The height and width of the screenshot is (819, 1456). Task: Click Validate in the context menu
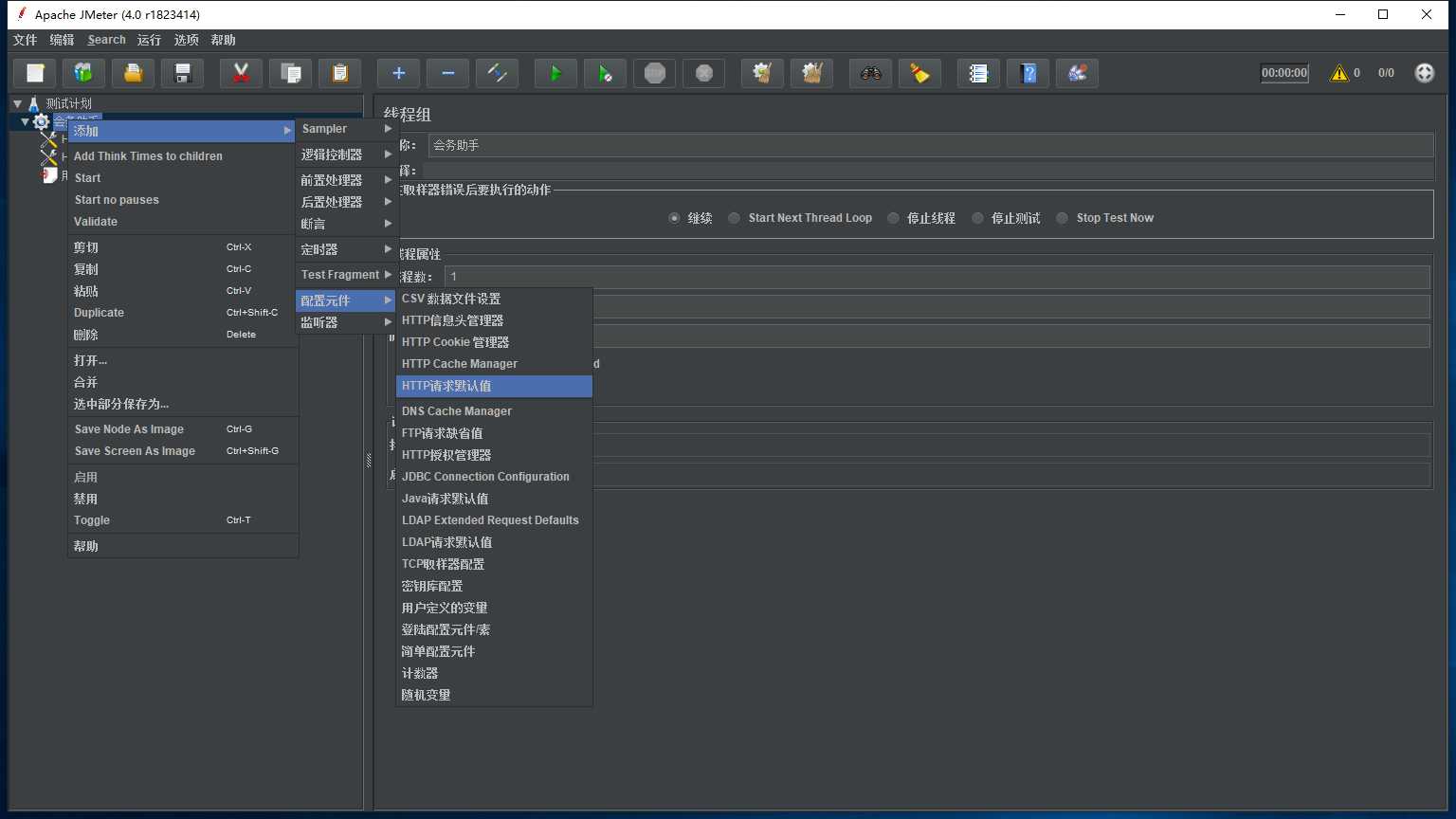point(182,222)
